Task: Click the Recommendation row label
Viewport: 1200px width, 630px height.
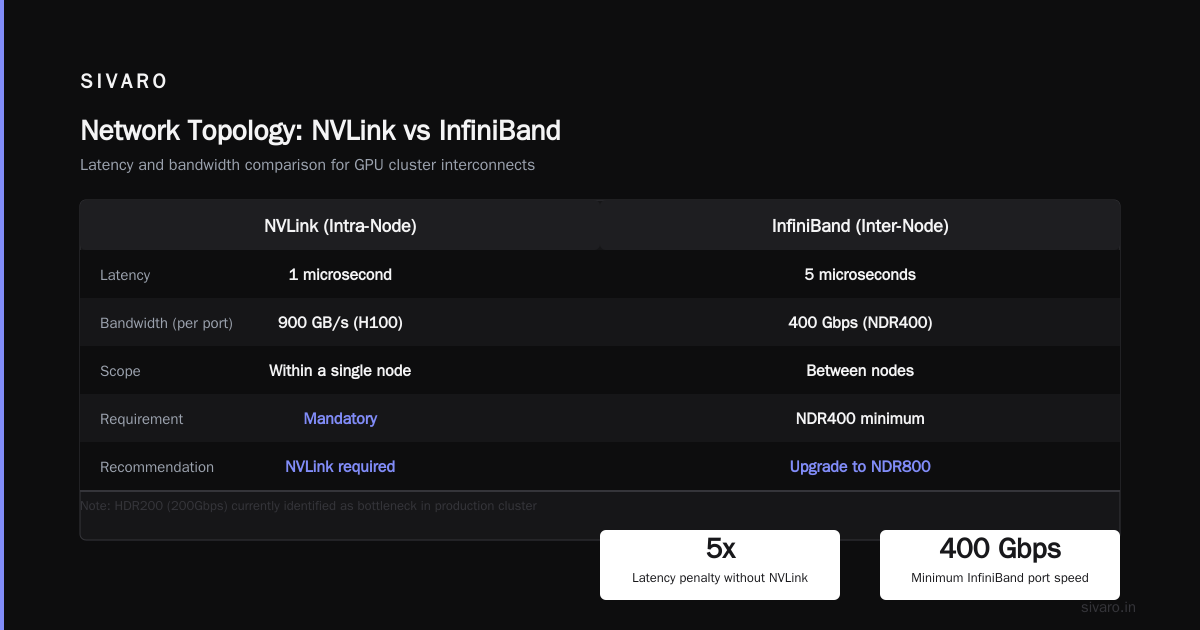Action: pos(157,467)
